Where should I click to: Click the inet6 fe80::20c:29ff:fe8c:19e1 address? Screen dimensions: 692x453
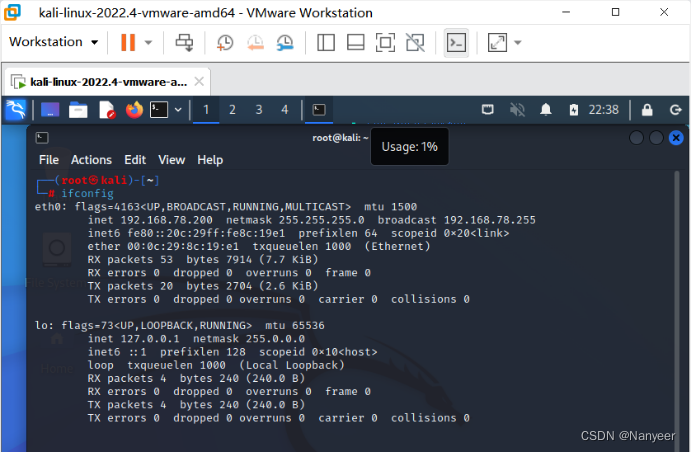tap(206, 233)
